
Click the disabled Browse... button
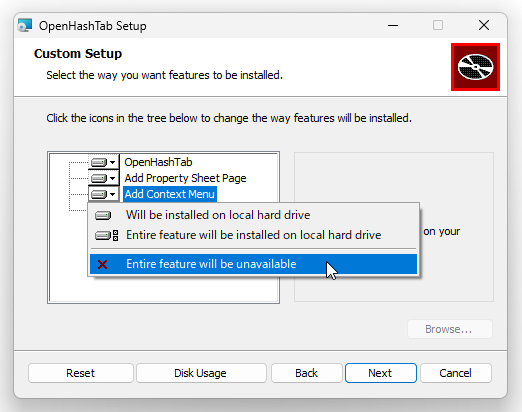tap(449, 329)
